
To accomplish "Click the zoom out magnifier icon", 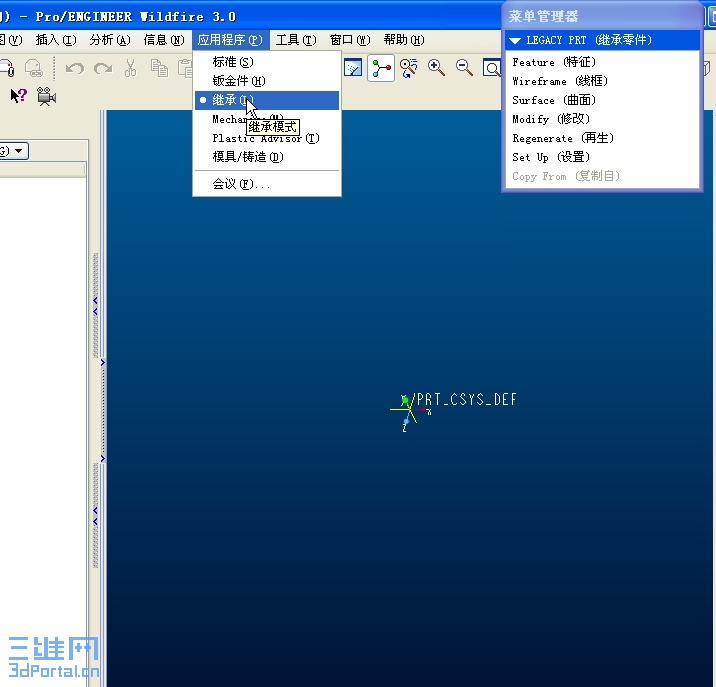I will click(x=464, y=68).
